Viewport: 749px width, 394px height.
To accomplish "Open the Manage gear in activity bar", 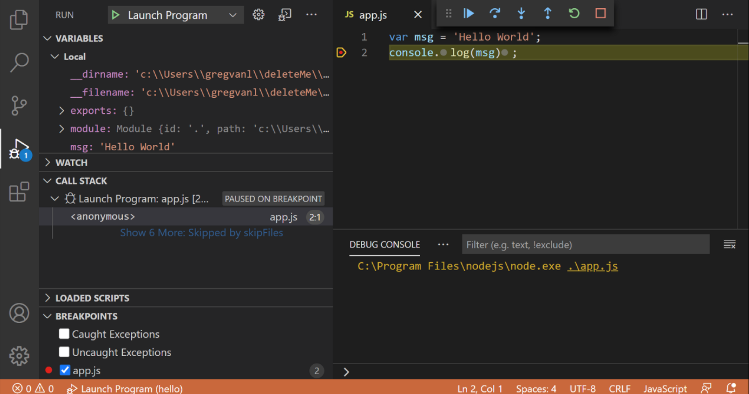I will [19, 356].
